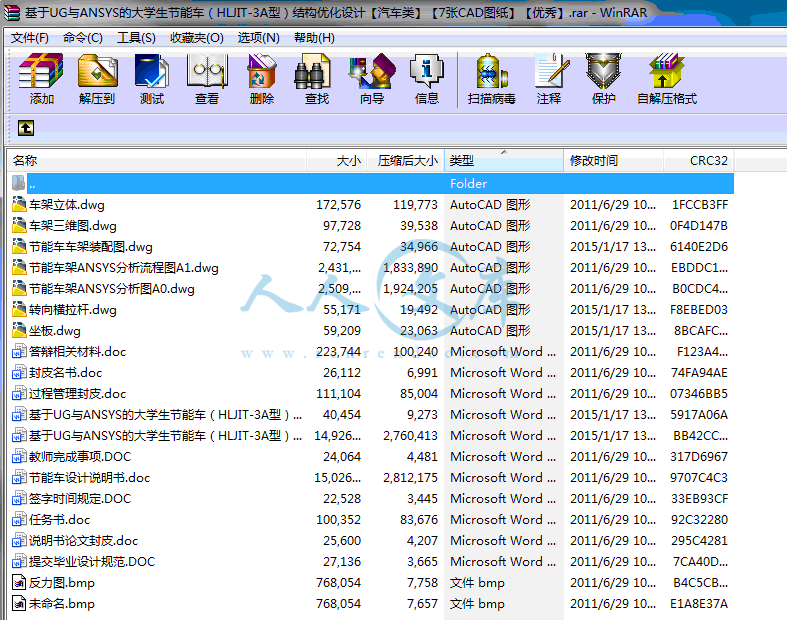
Task: Select 节能车架ANSYS分析流程图A1.dwg
Action: coord(123,268)
